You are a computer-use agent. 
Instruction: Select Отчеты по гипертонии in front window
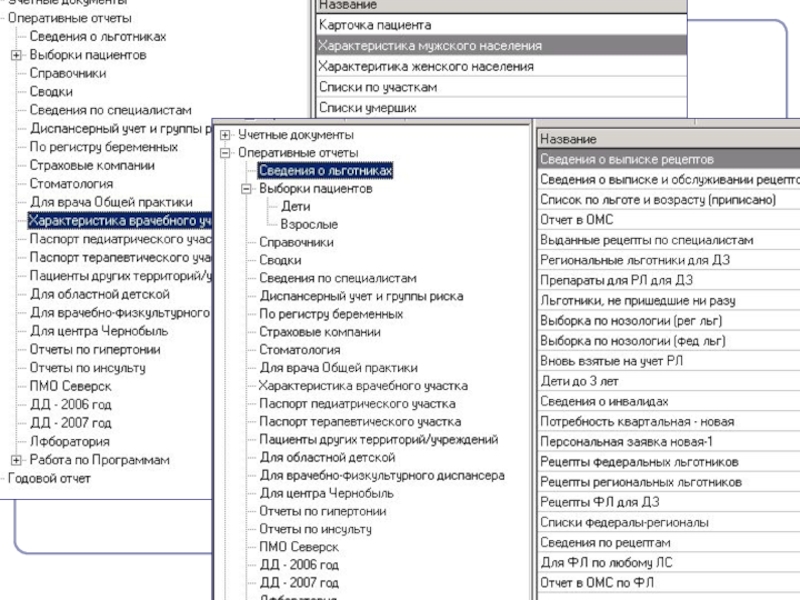[323, 511]
